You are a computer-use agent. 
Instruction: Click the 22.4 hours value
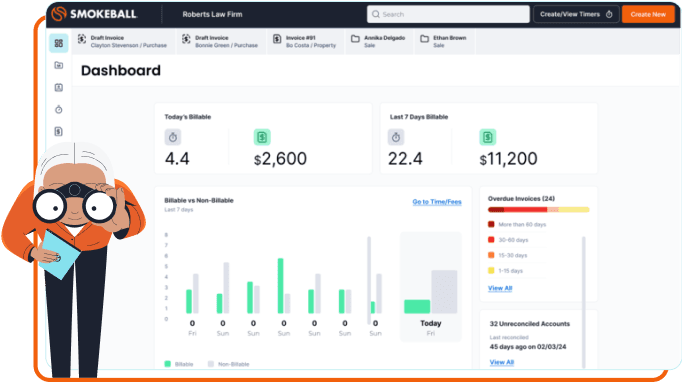click(x=405, y=159)
